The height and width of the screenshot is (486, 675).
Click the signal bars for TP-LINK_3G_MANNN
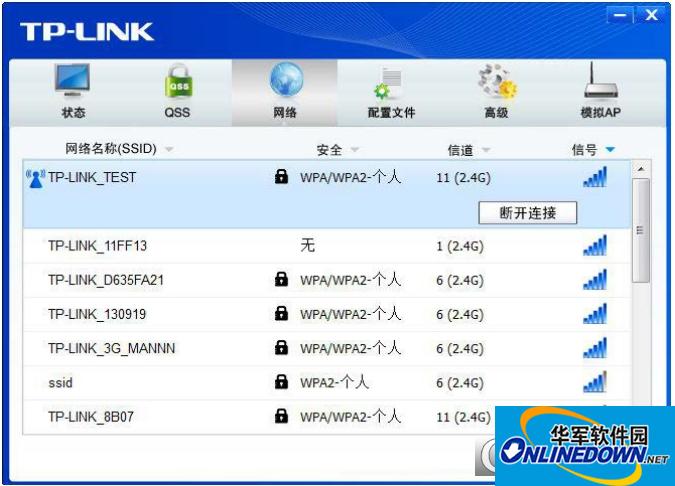[x=595, y=348]
